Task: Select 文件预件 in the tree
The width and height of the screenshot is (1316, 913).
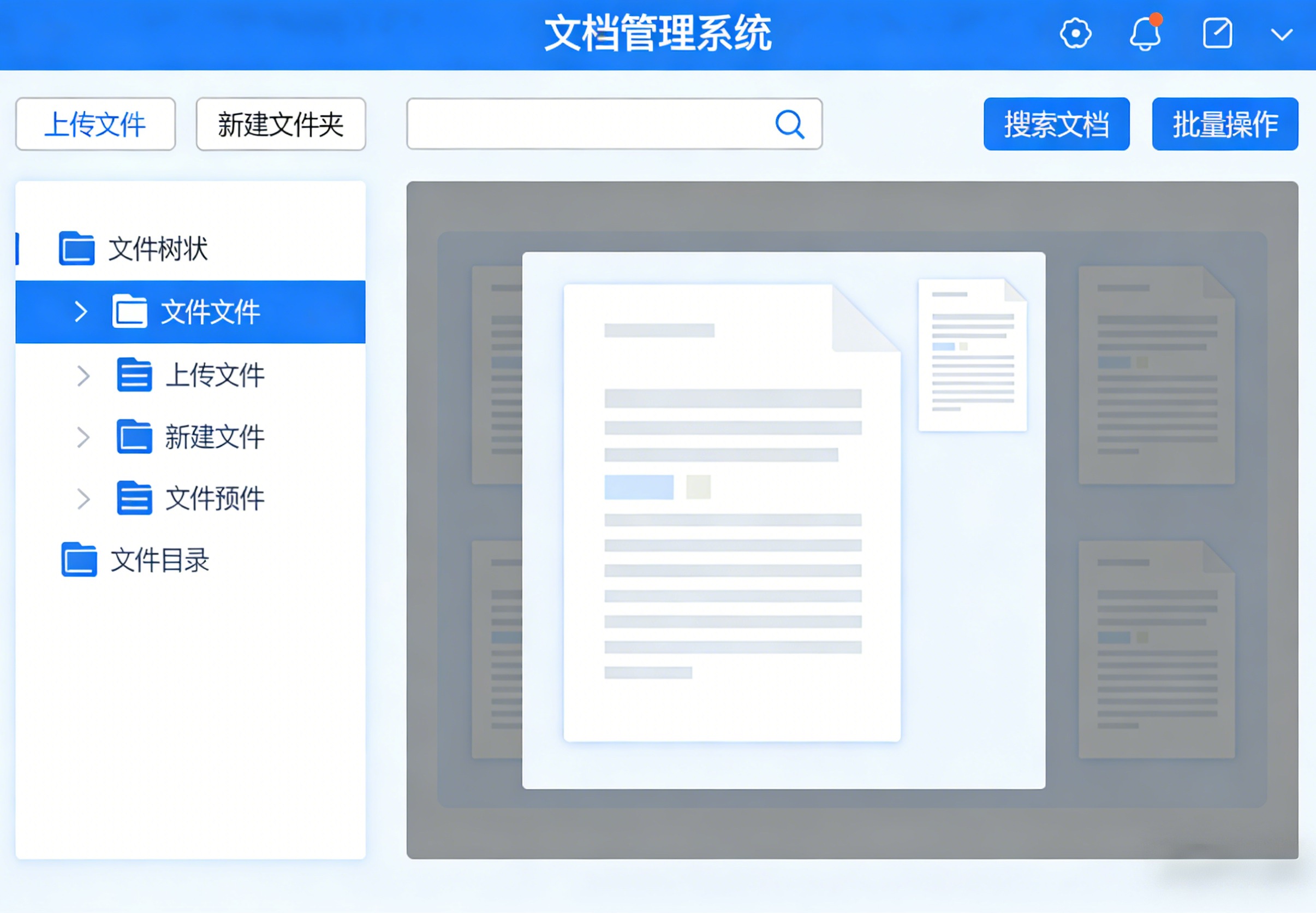Action: click(215, 499)
